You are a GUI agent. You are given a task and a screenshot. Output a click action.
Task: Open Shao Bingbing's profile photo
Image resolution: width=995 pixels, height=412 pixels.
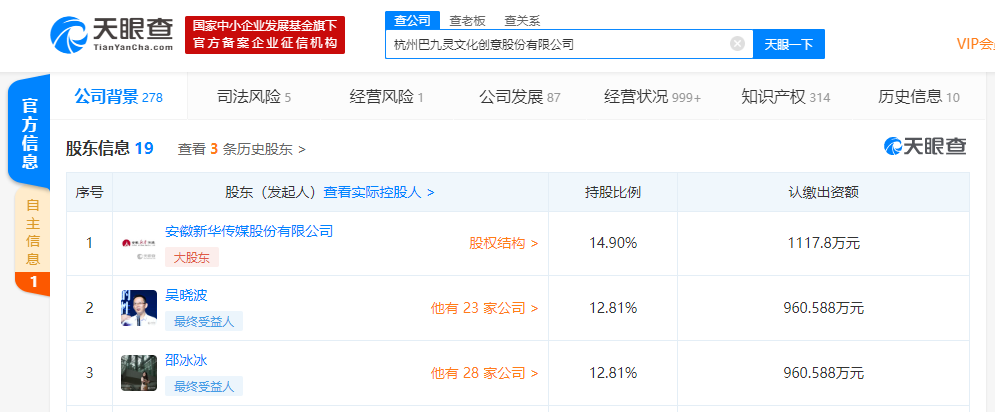(138, 373)
